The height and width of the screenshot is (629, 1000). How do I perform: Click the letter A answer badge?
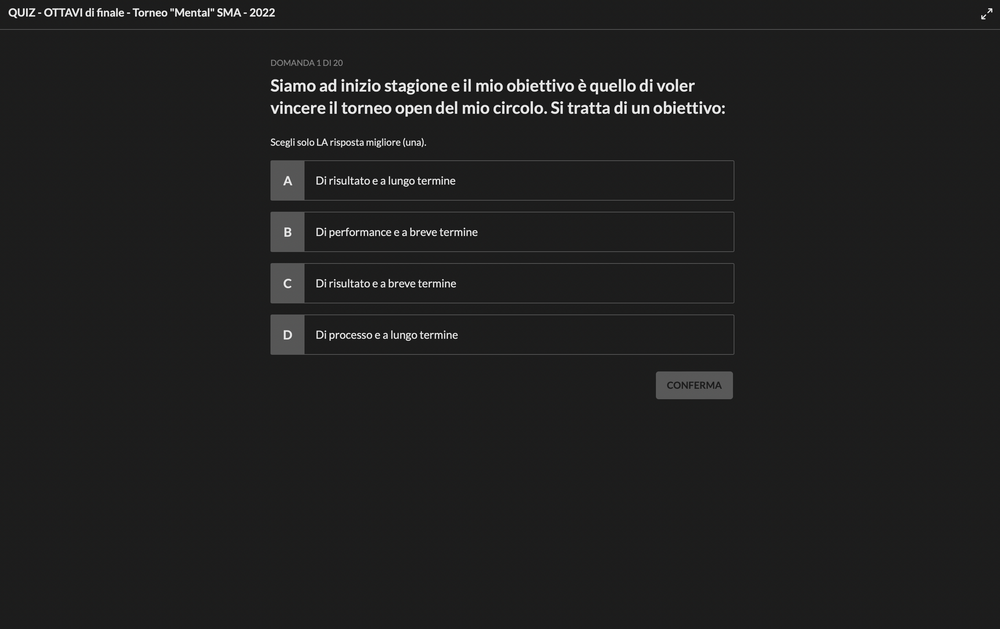click(288, 181)
